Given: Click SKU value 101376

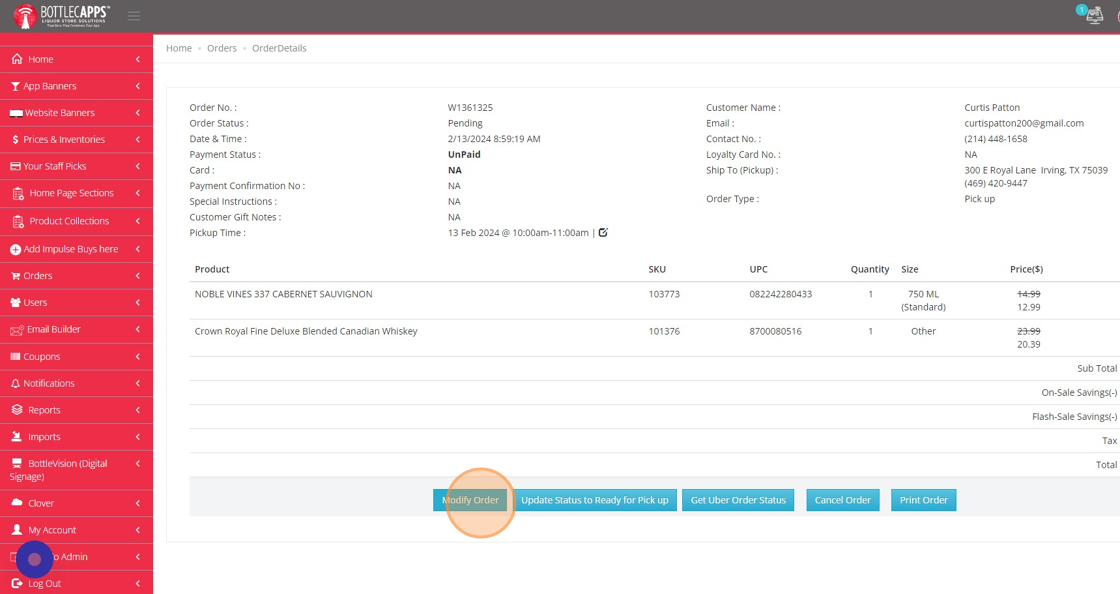Looking at the screenshot, I should click(664, 331).
